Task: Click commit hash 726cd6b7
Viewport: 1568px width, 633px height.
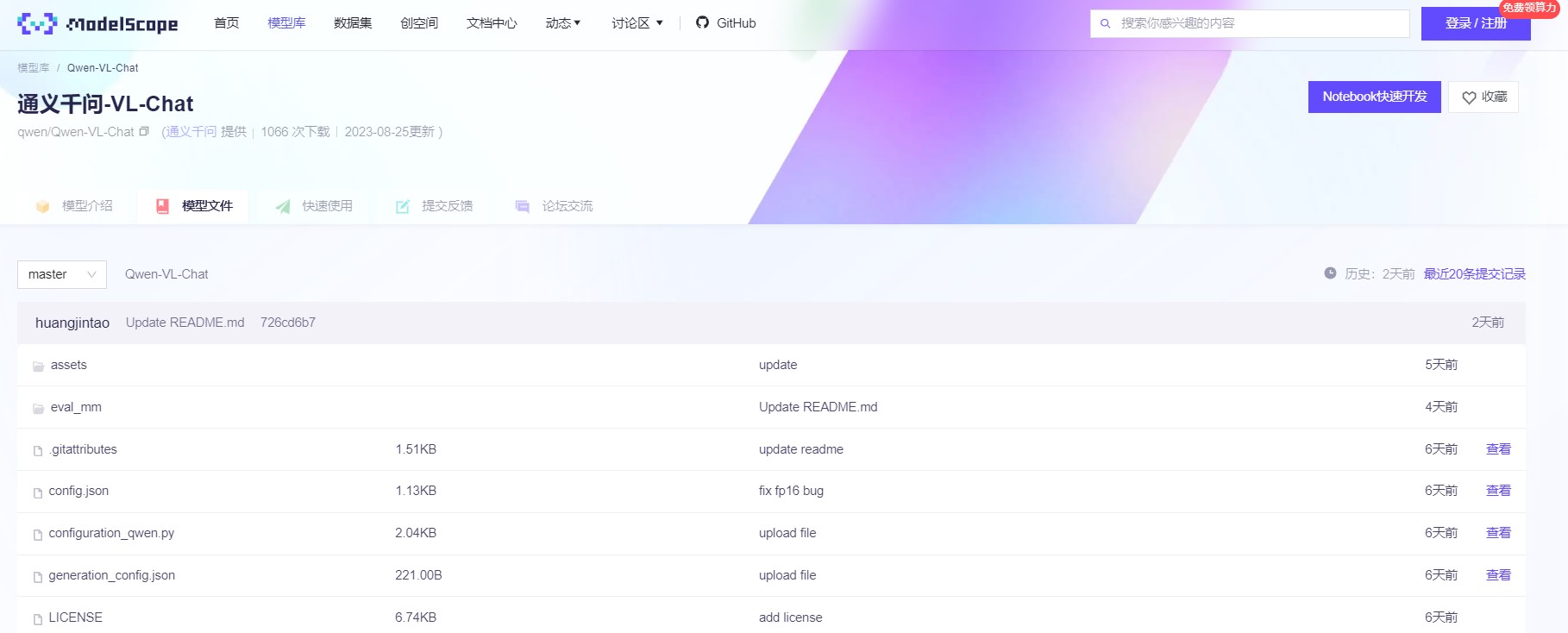Action: pyautogui.click(x=288, y=323)
